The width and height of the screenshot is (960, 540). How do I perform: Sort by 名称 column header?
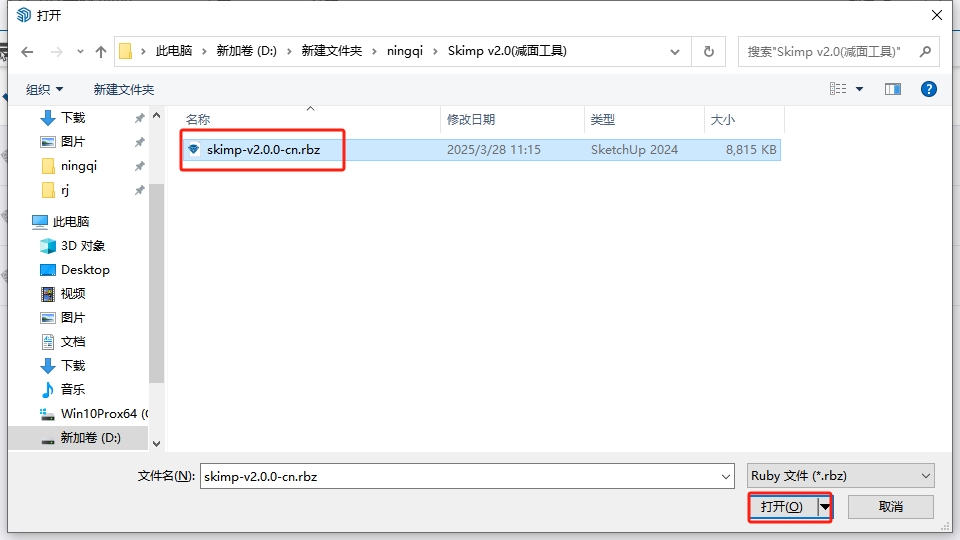[198, 119]
